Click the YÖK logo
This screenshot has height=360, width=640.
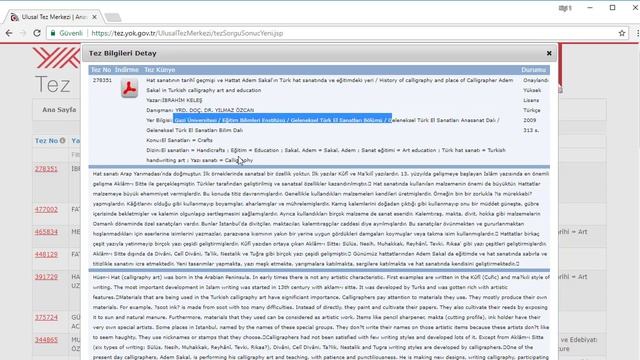tap(56, 58)
